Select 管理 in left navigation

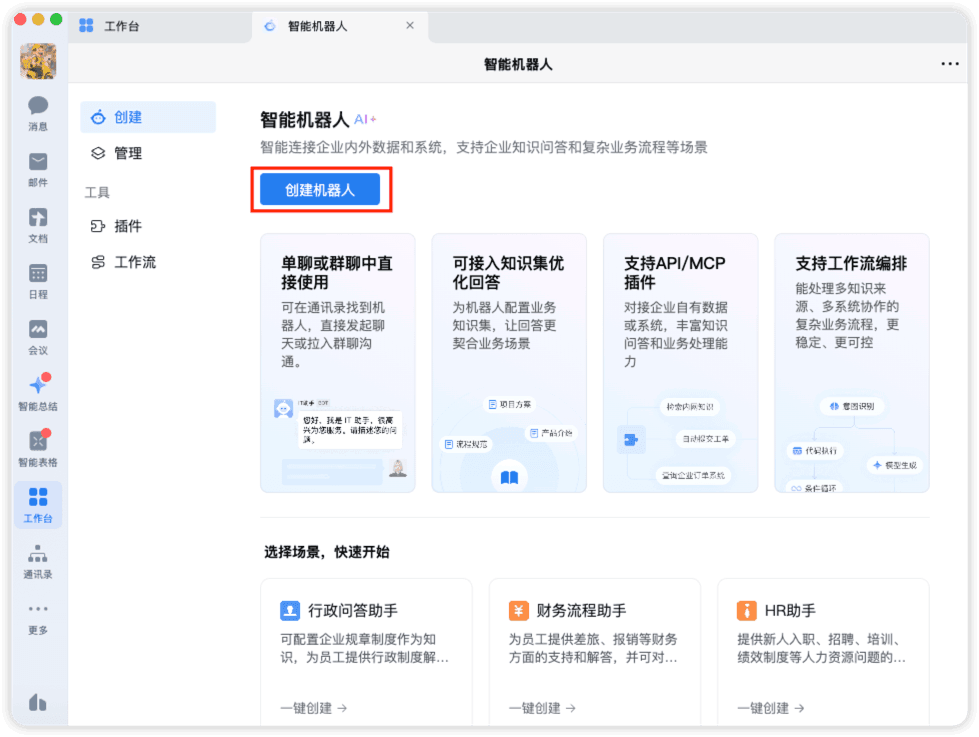click(148, 153)
